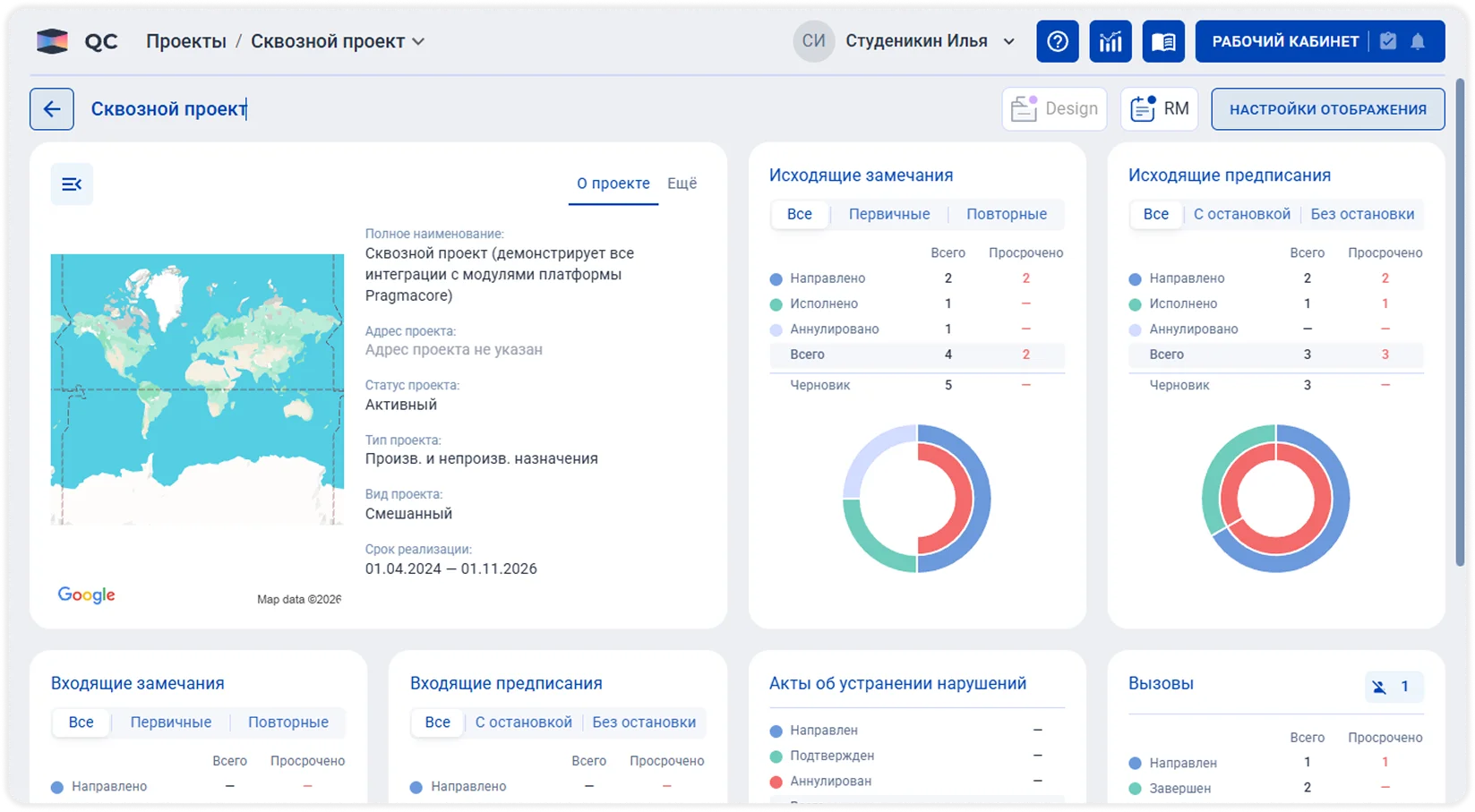Click the notifications bell icon

tap(1418, 41)
